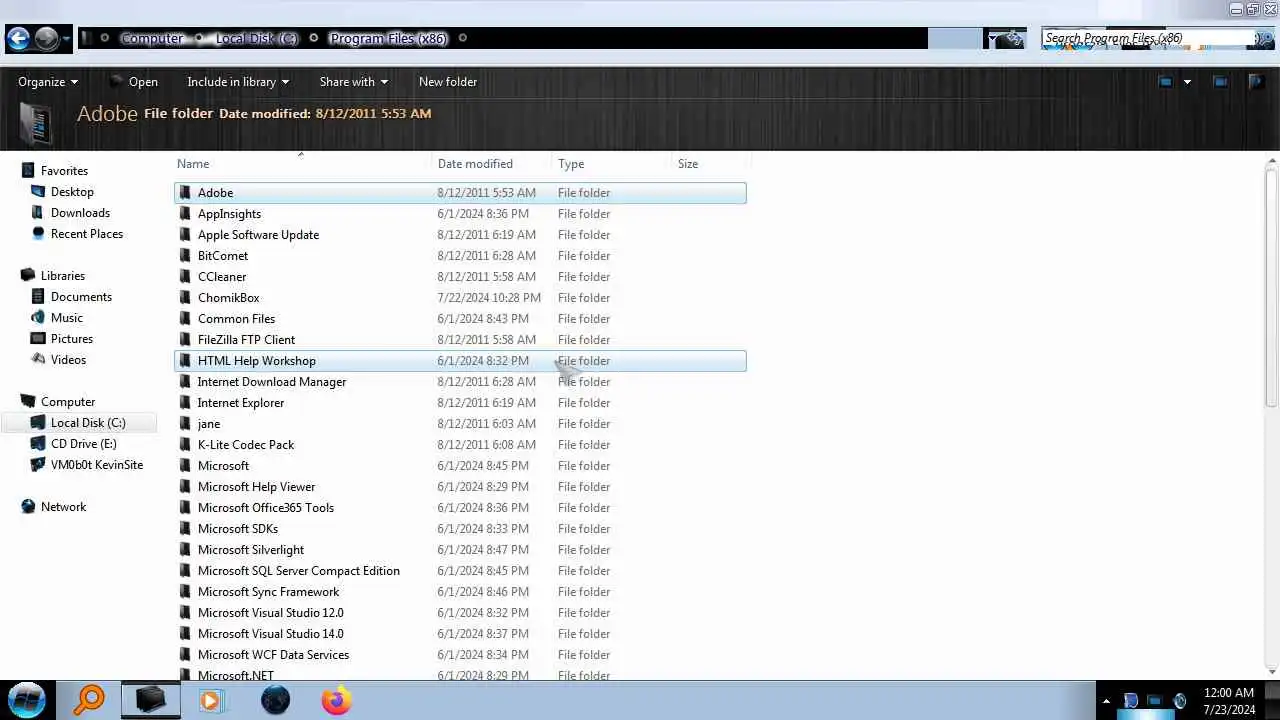Open the Music library
Screen dimensions: 1280x720
click(x=67, y=318)
